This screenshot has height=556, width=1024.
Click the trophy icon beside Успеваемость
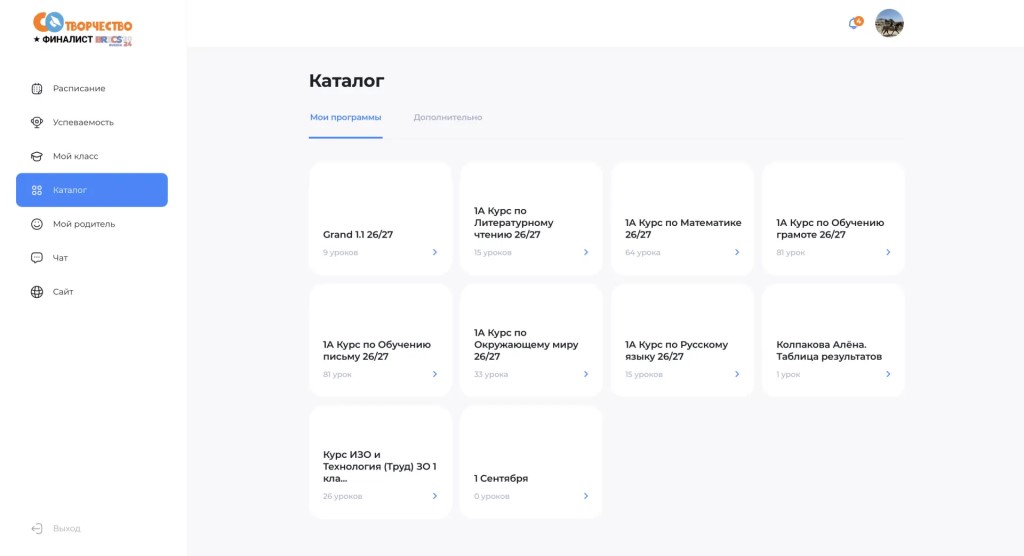click(x=37, y=122)
